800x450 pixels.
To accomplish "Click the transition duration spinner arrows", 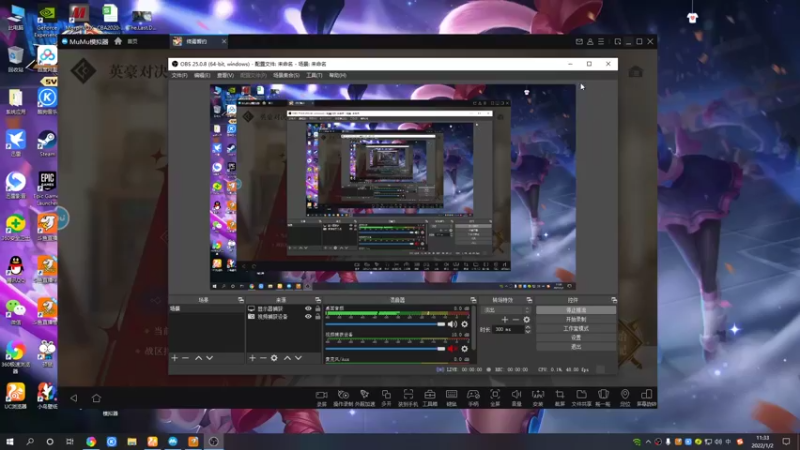I will [528, 330].
